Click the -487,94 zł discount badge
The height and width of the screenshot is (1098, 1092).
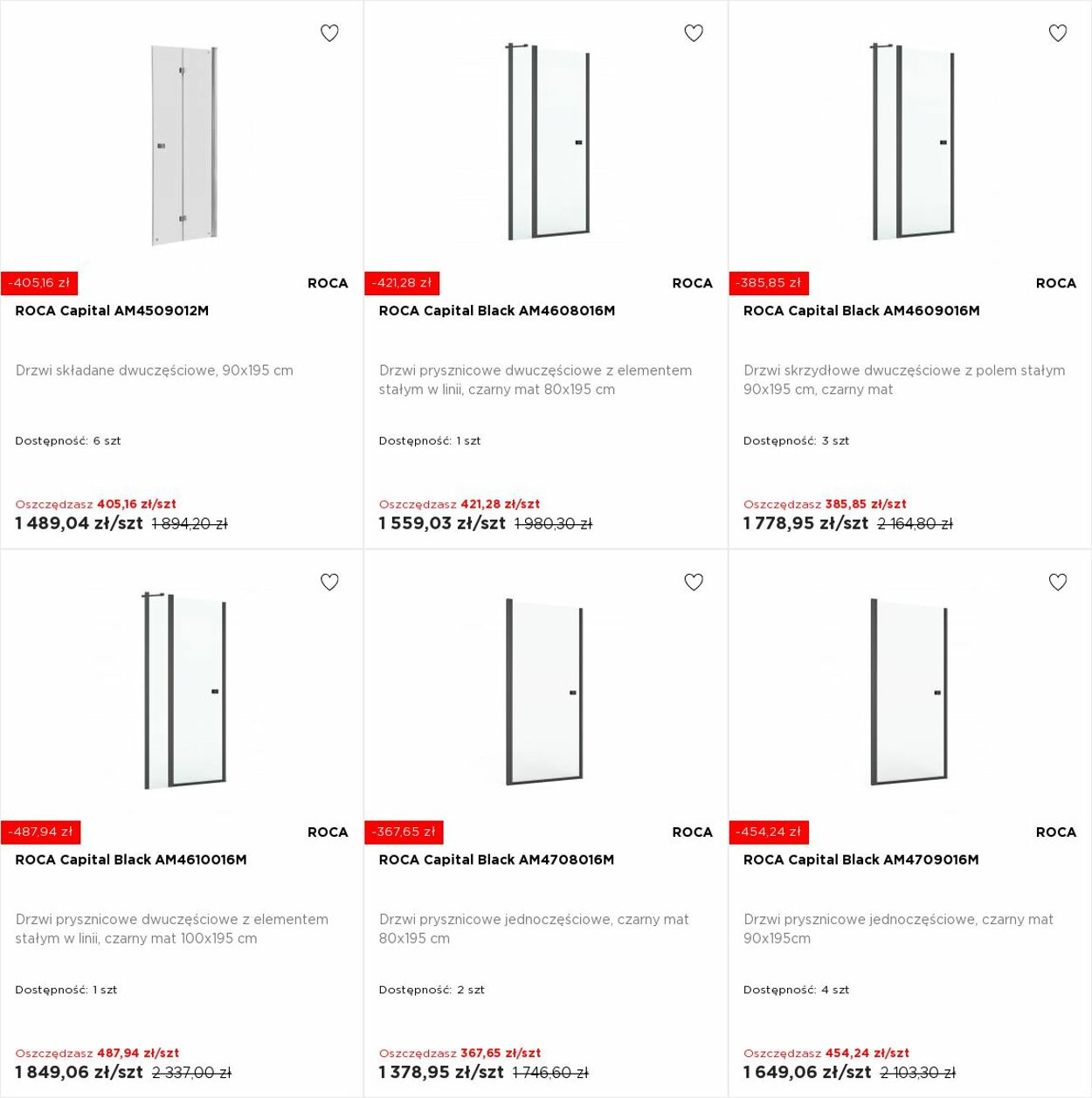tap(40, 832)
